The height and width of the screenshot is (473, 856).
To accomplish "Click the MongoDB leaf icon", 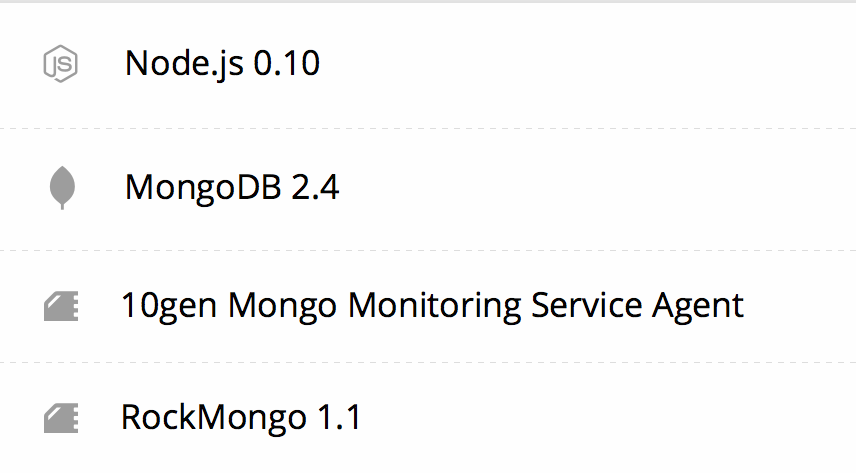I will point(62,187).
